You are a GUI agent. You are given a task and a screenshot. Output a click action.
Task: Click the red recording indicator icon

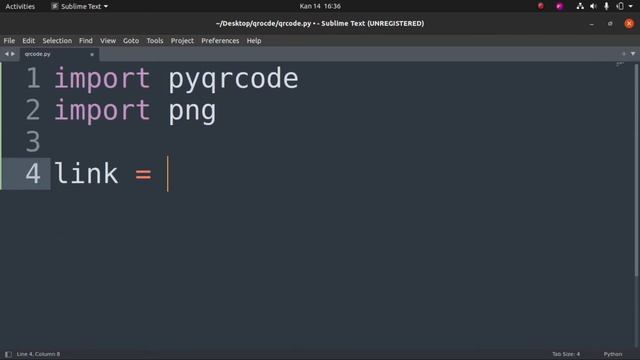tap(541, 6)
